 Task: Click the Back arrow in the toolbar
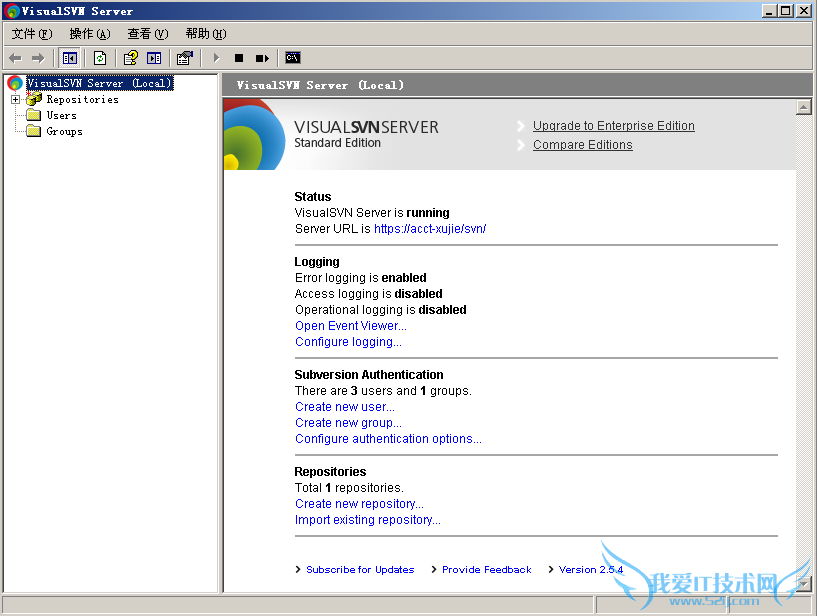coord(16,58)
